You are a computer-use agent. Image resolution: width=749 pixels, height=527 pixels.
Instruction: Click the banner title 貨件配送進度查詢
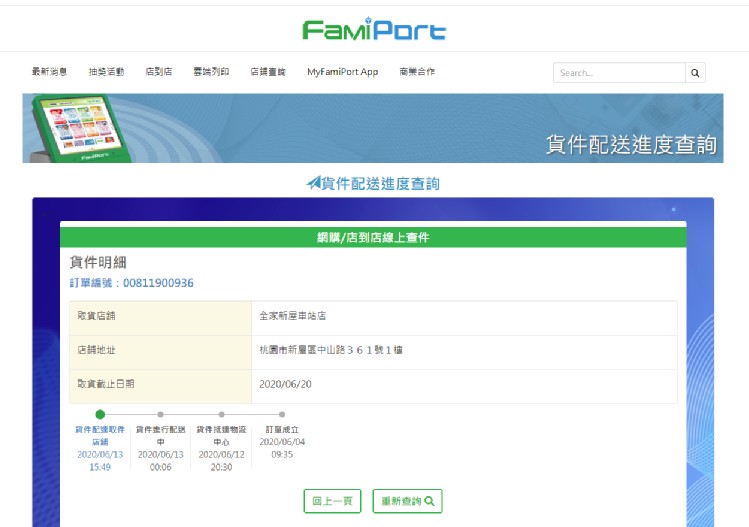tap(631, 144)
